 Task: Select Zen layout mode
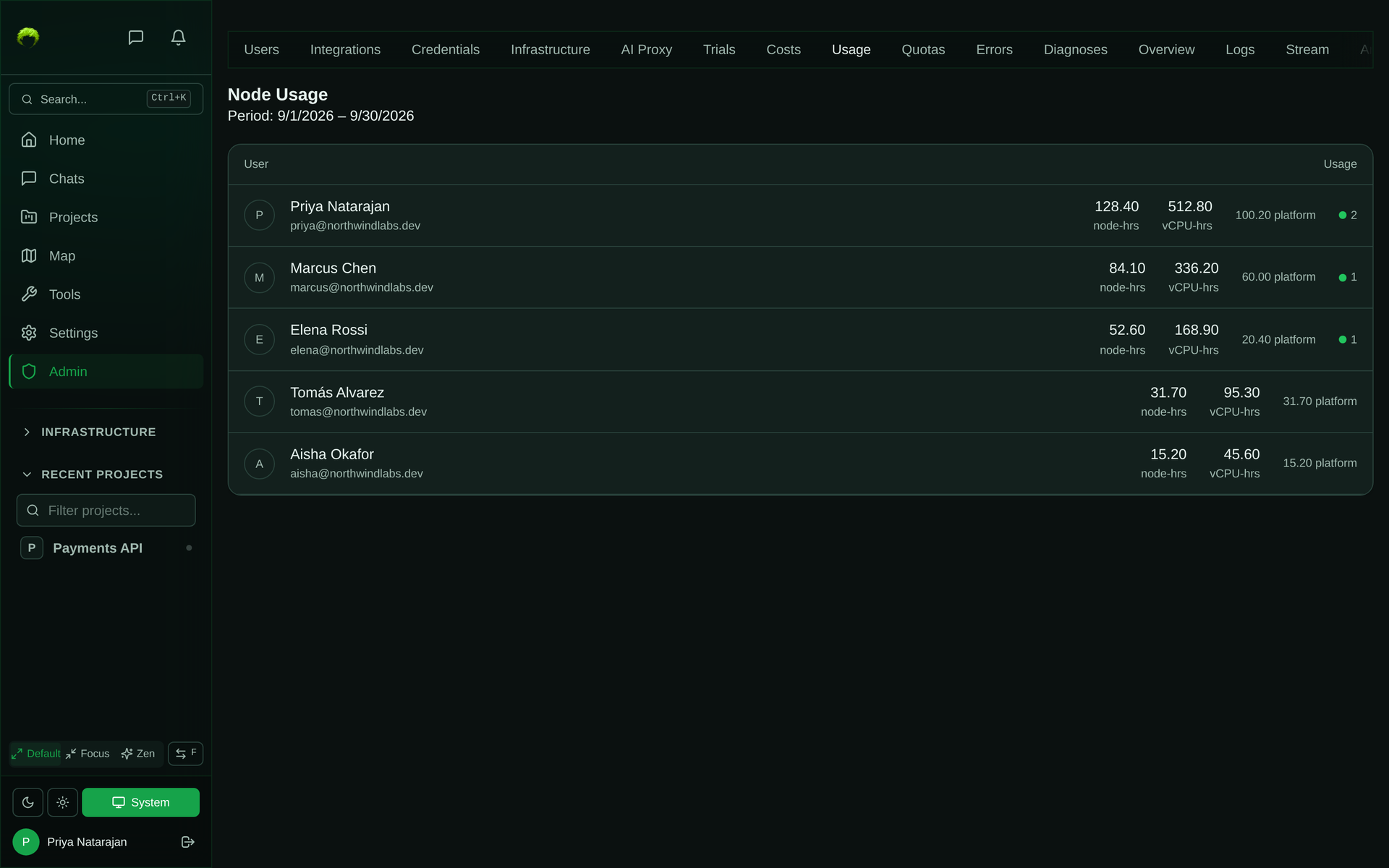coord(138,753)
